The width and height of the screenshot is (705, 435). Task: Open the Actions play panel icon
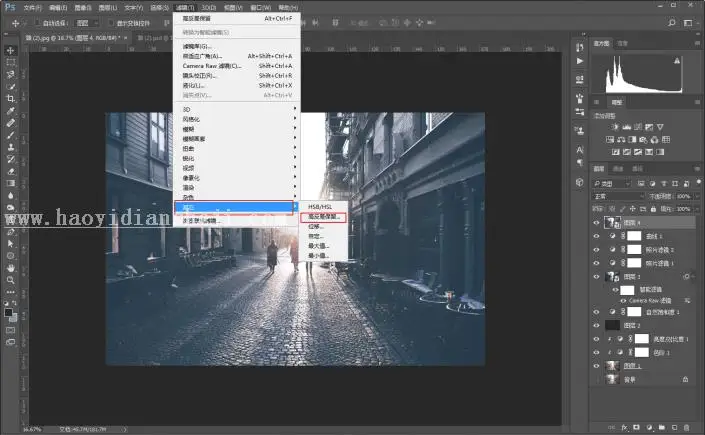point(580,61)
